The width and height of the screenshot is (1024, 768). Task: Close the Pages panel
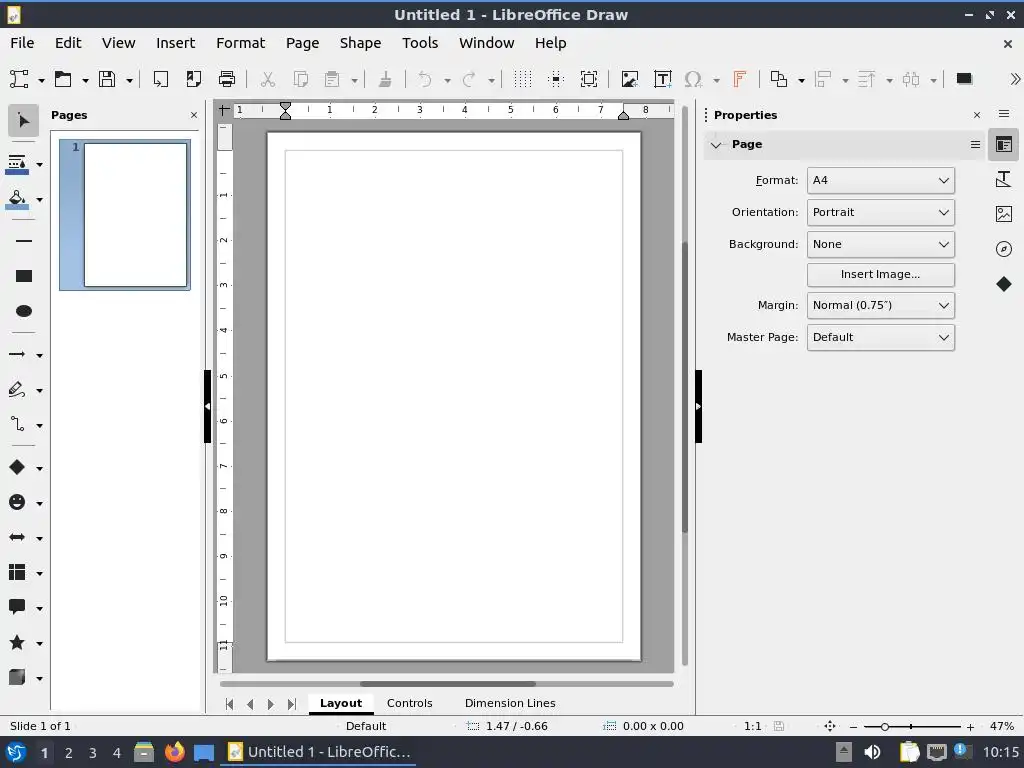click(x=194, y=115)
